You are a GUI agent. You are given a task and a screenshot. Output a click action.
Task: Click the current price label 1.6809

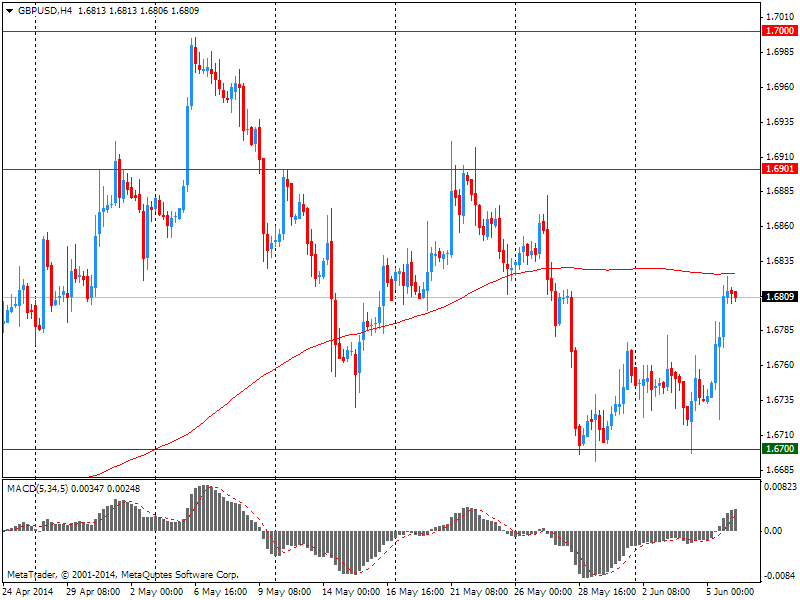click(x=780, y=297)
